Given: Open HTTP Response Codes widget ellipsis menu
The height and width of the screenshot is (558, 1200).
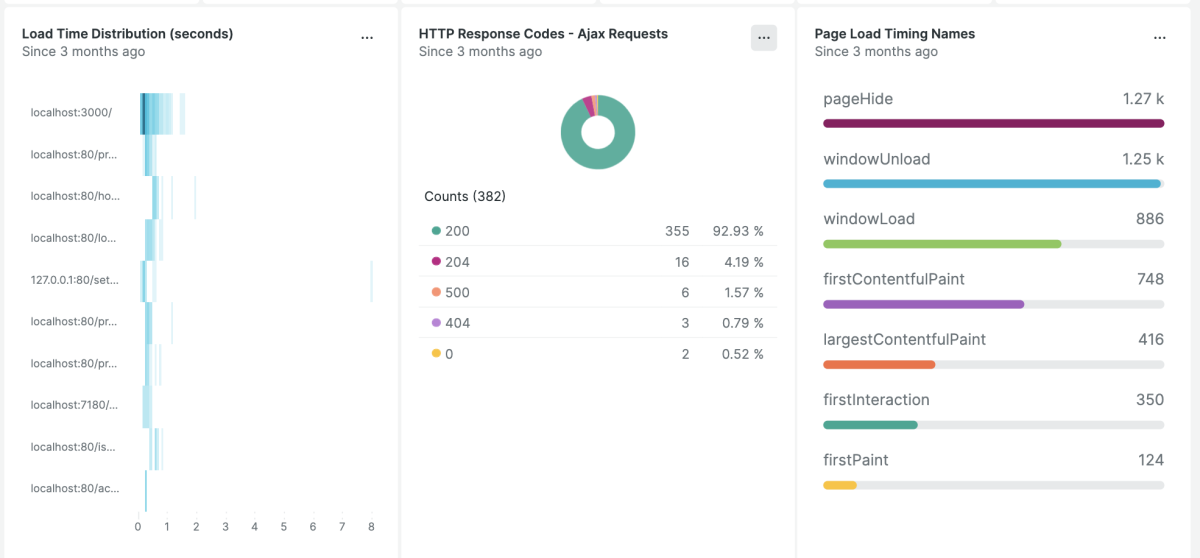Looking at the screenshot, I should pos(764,37).
